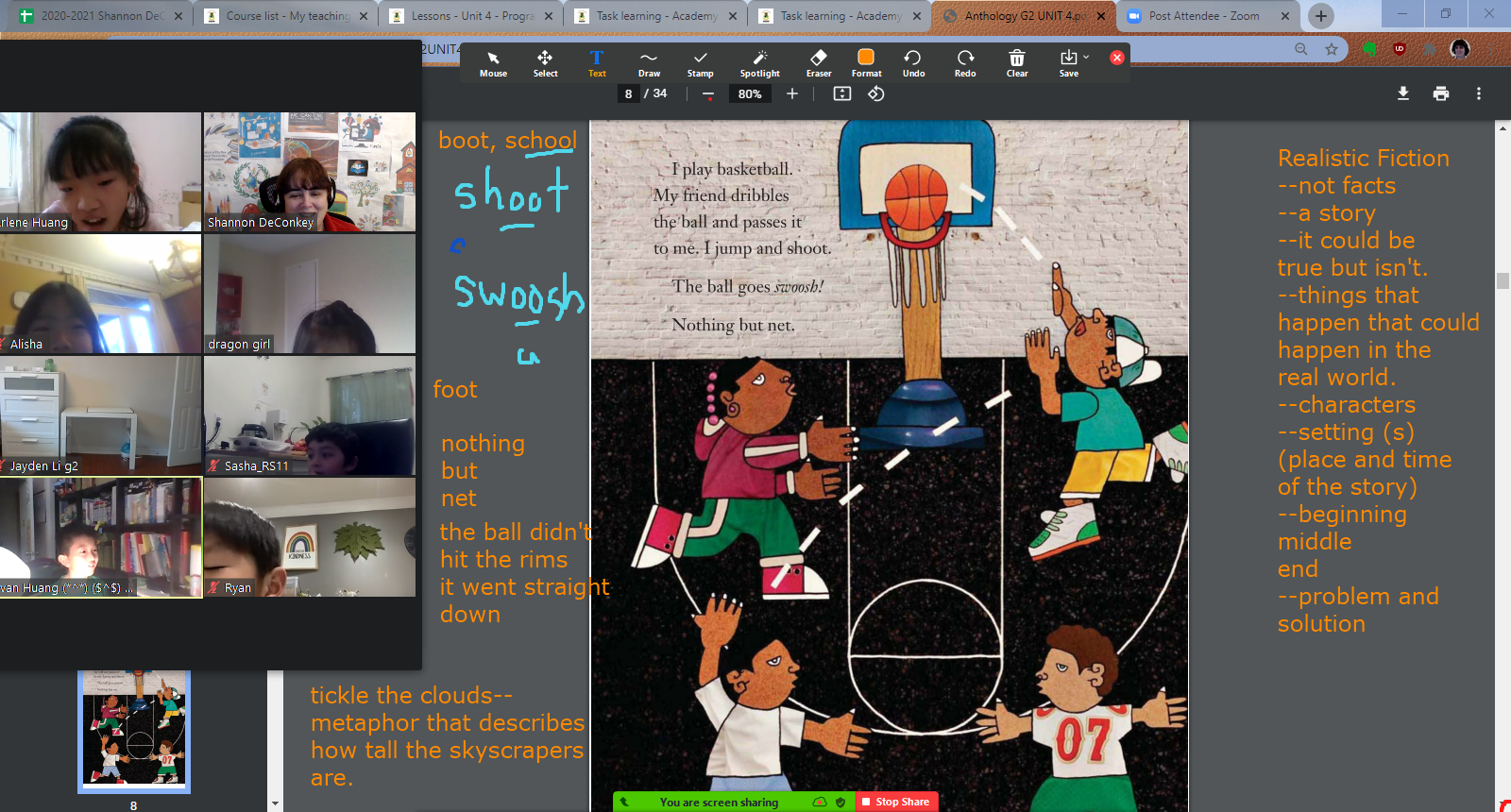Image resolution: width=1511 pixels, height=812 pixels.
Task: Select van Huang video tile
Action: (x=100, y=537)
